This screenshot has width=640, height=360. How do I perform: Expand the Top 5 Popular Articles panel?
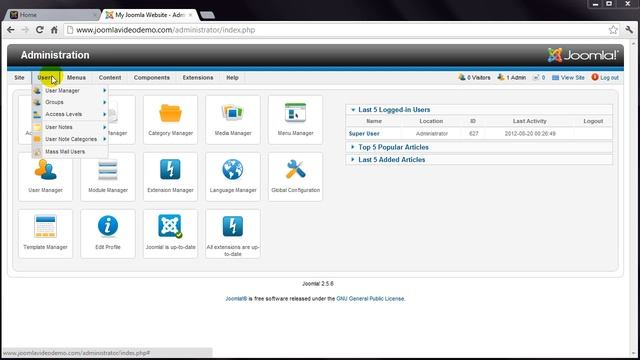point(353,147)
